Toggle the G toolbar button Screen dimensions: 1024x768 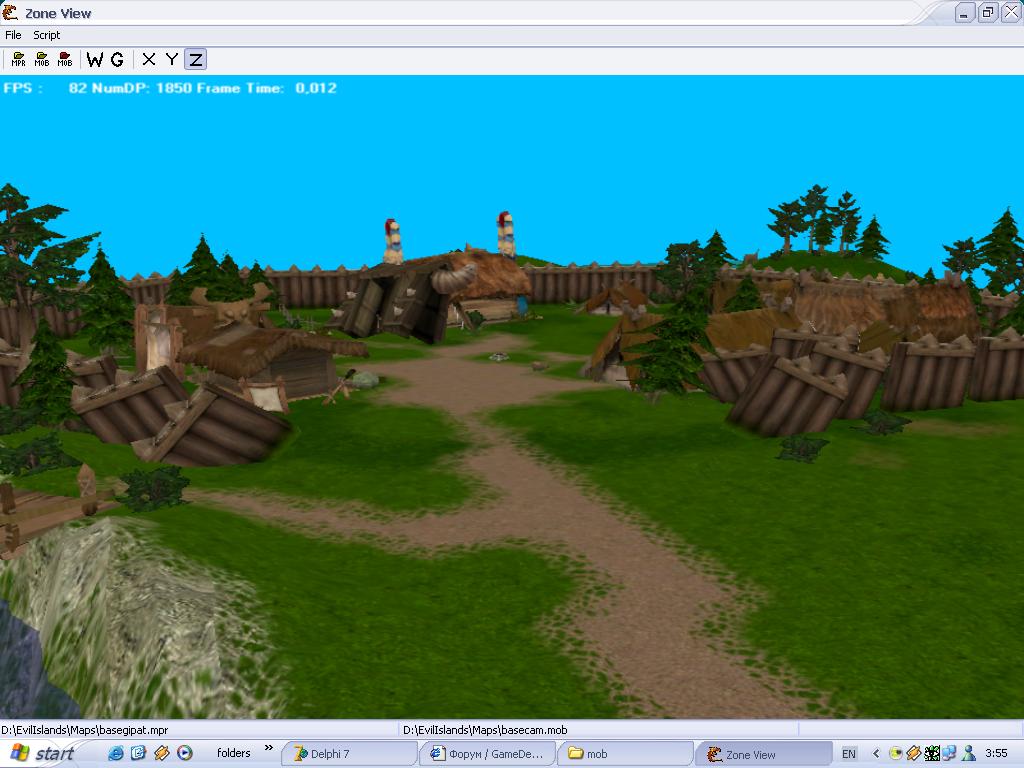(x=117, y=60)
